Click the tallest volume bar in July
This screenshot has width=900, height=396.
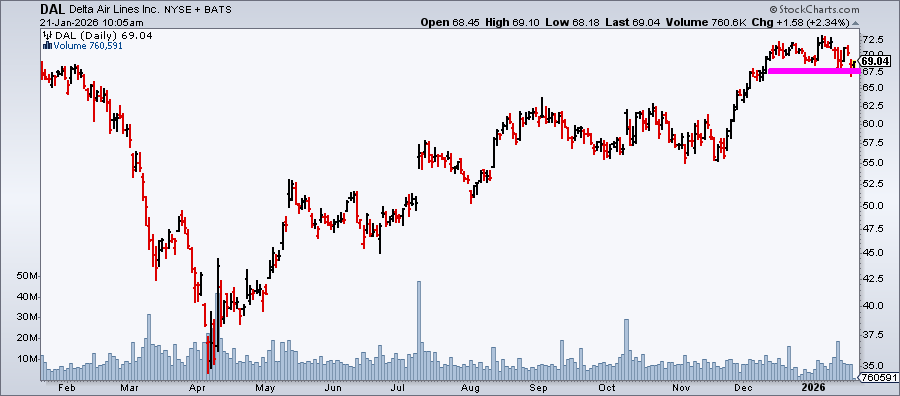(419, 331)
